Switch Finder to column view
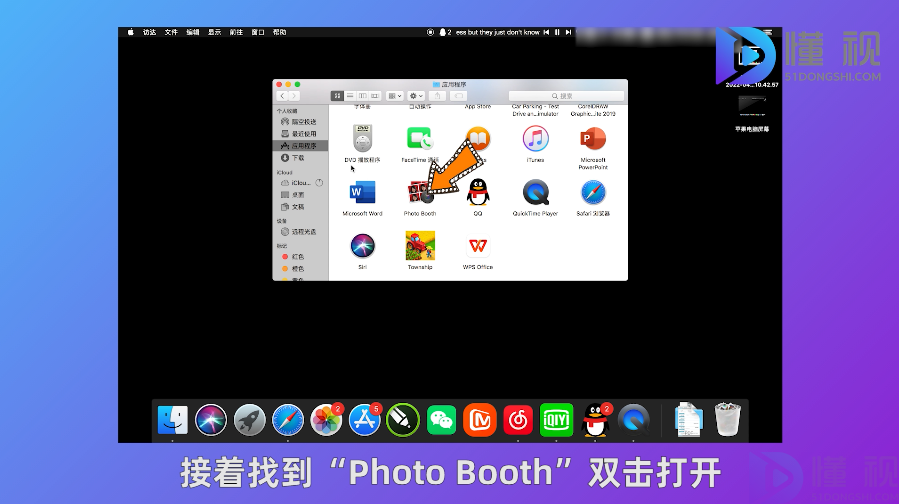Image resolution: width=899 pixels, height=504 pixels. coord(362,96)
